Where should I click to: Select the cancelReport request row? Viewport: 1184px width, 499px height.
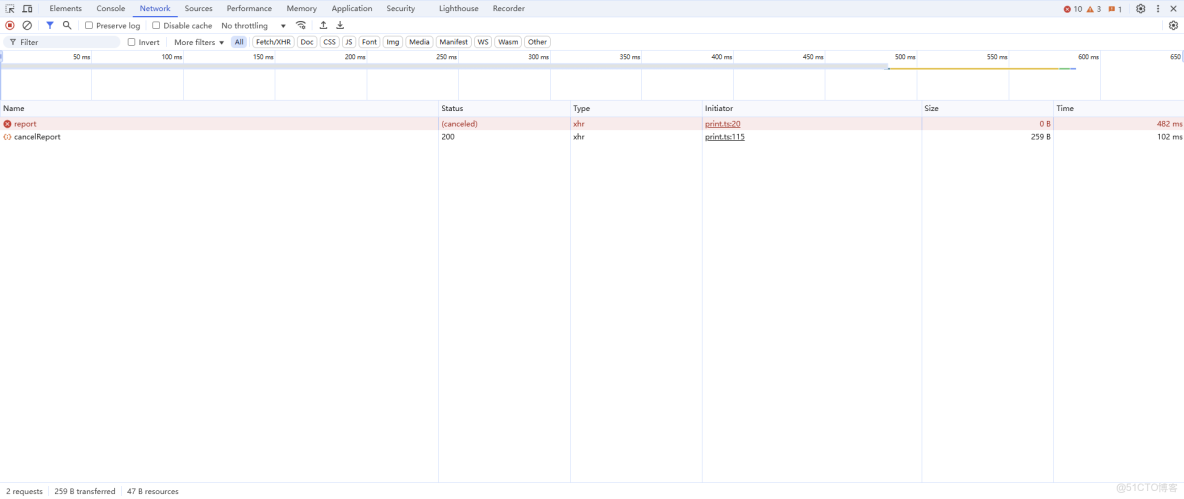coord(592,137)
